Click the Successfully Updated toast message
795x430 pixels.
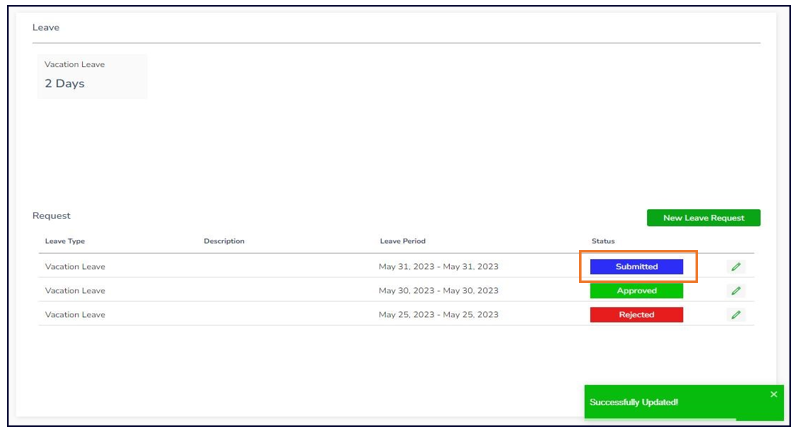point(634,402)
